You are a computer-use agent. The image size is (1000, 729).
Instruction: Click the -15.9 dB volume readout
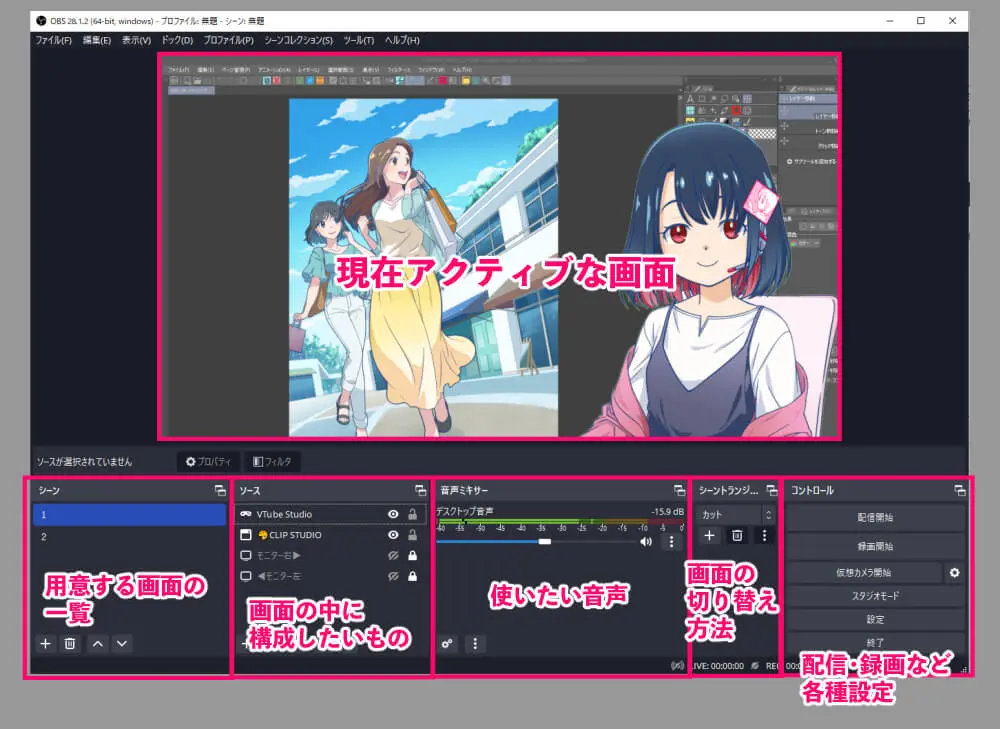(667, 512)
